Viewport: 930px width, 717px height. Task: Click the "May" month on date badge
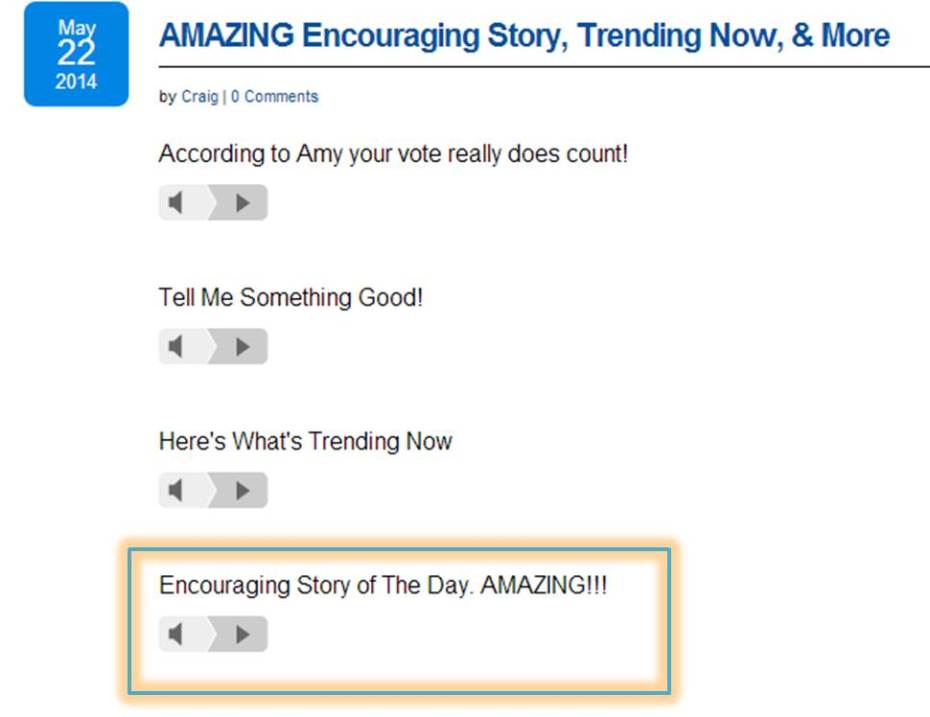tap(76, 27)
